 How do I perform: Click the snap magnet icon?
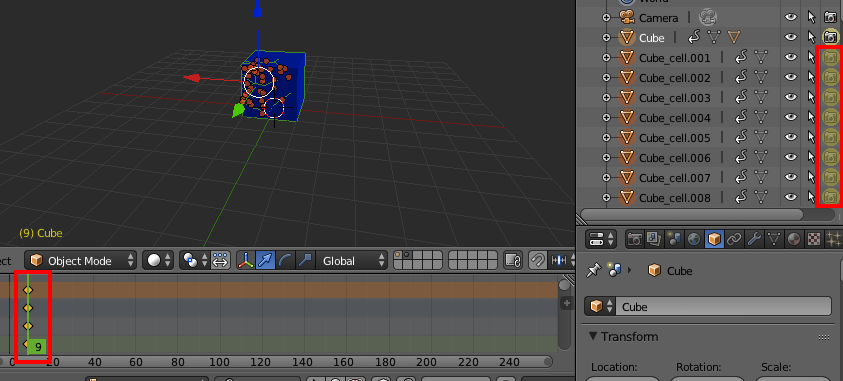(x=537, y=261)
